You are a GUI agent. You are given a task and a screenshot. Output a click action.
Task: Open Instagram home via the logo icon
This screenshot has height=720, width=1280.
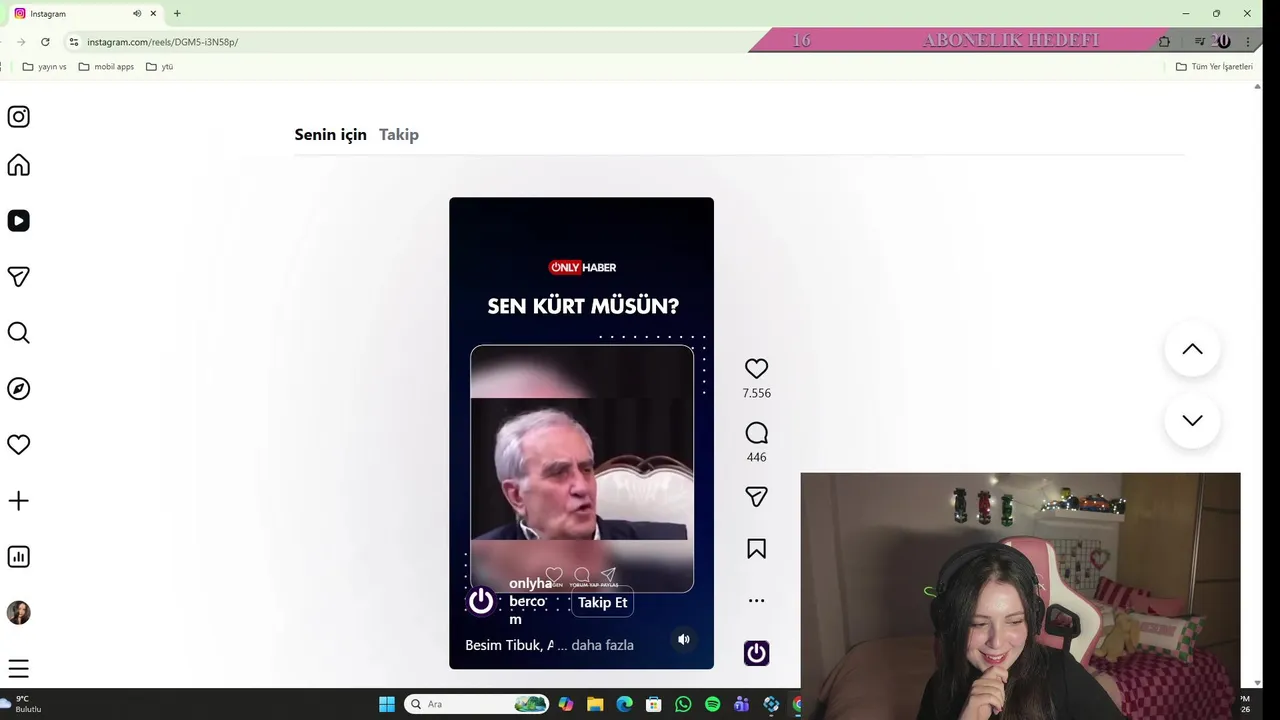[x=18, y=117]
